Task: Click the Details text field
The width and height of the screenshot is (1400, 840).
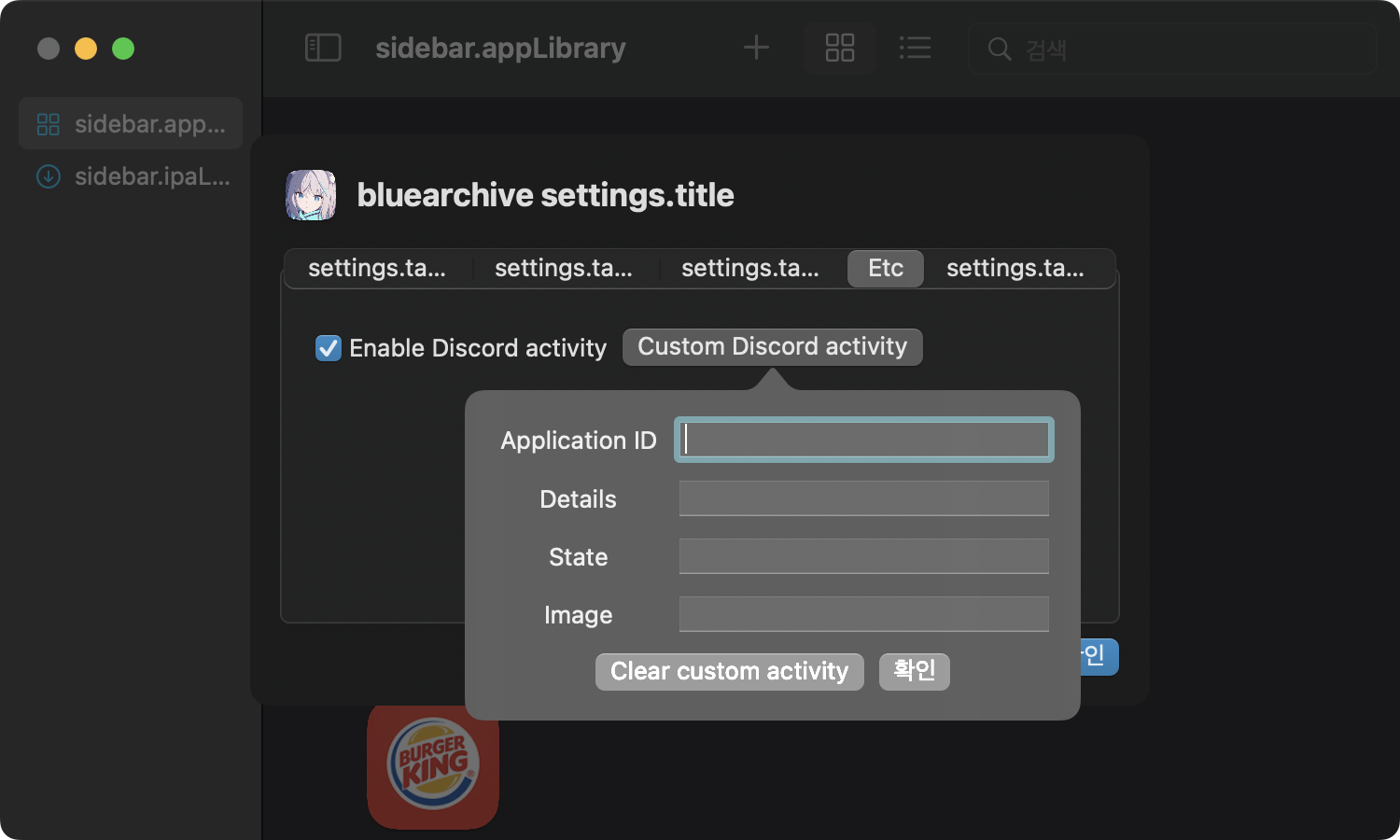Action: 864,498
